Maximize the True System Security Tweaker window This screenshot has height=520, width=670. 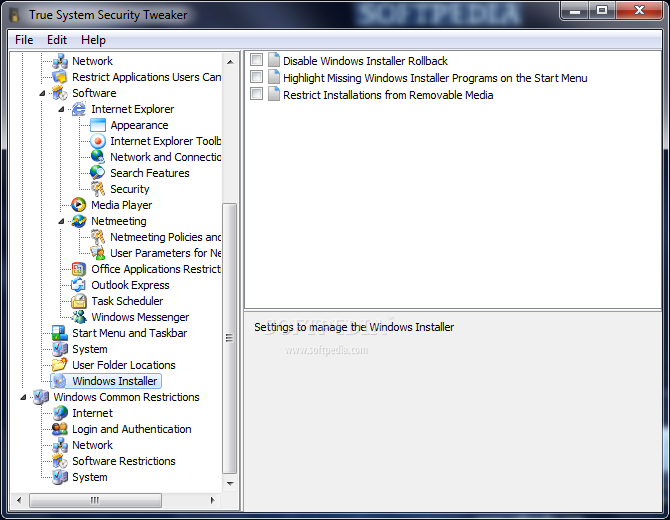coord(602,10)
